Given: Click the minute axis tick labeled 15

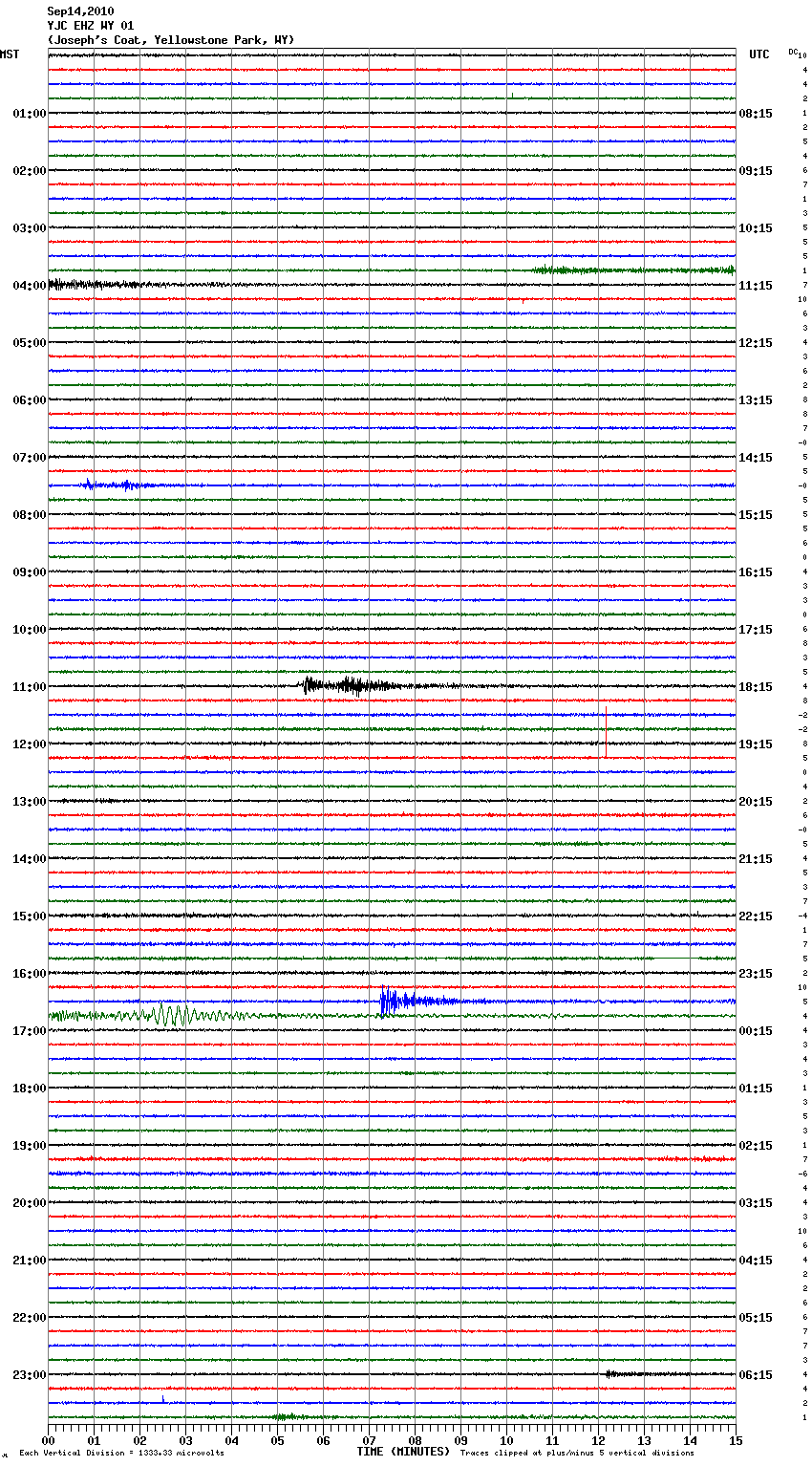Looking at the screenshot, I should tap(736, 1440).
